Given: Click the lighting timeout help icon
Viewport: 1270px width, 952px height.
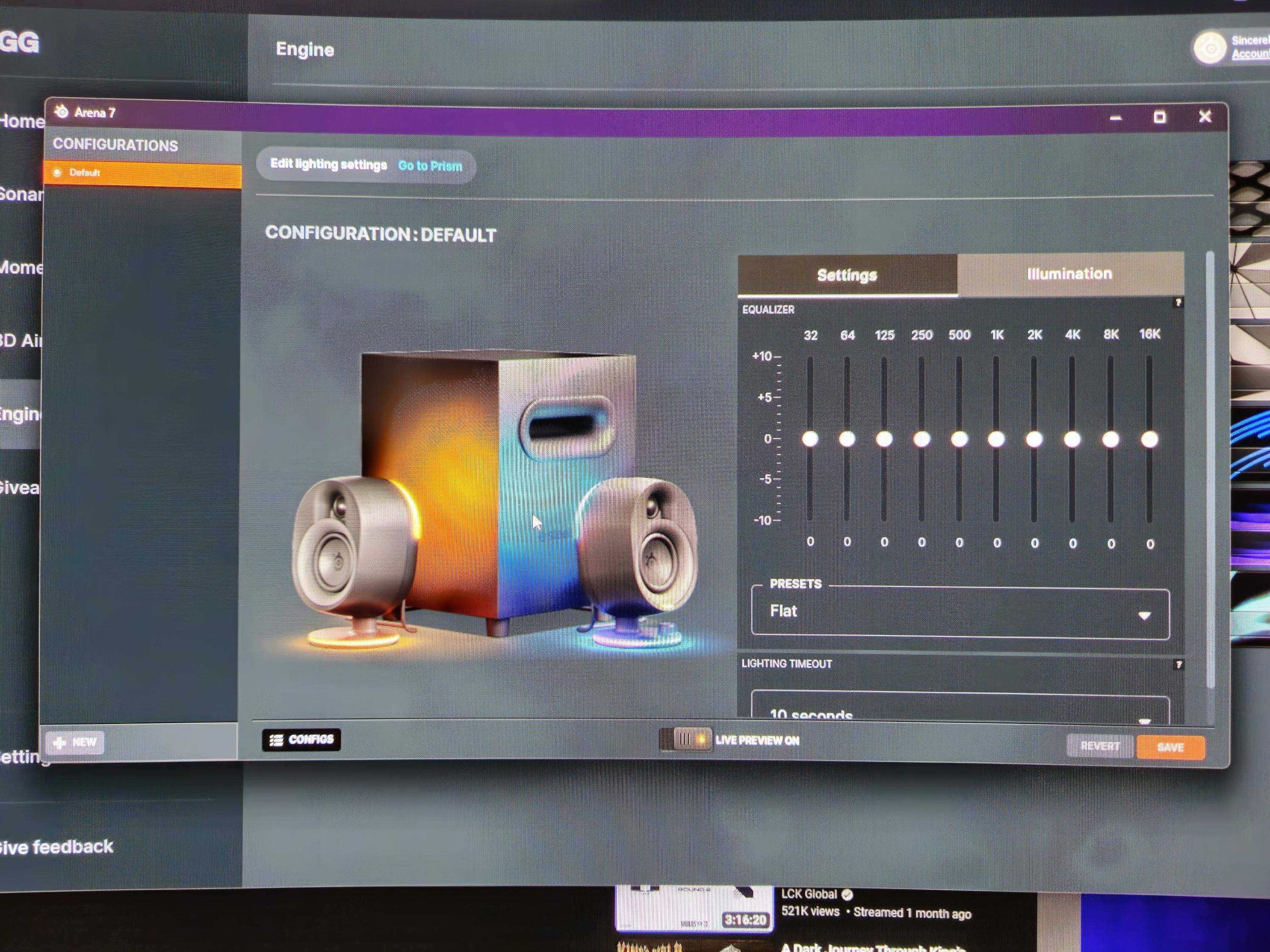Looking at the screenshot, I should pos(1179,665).
